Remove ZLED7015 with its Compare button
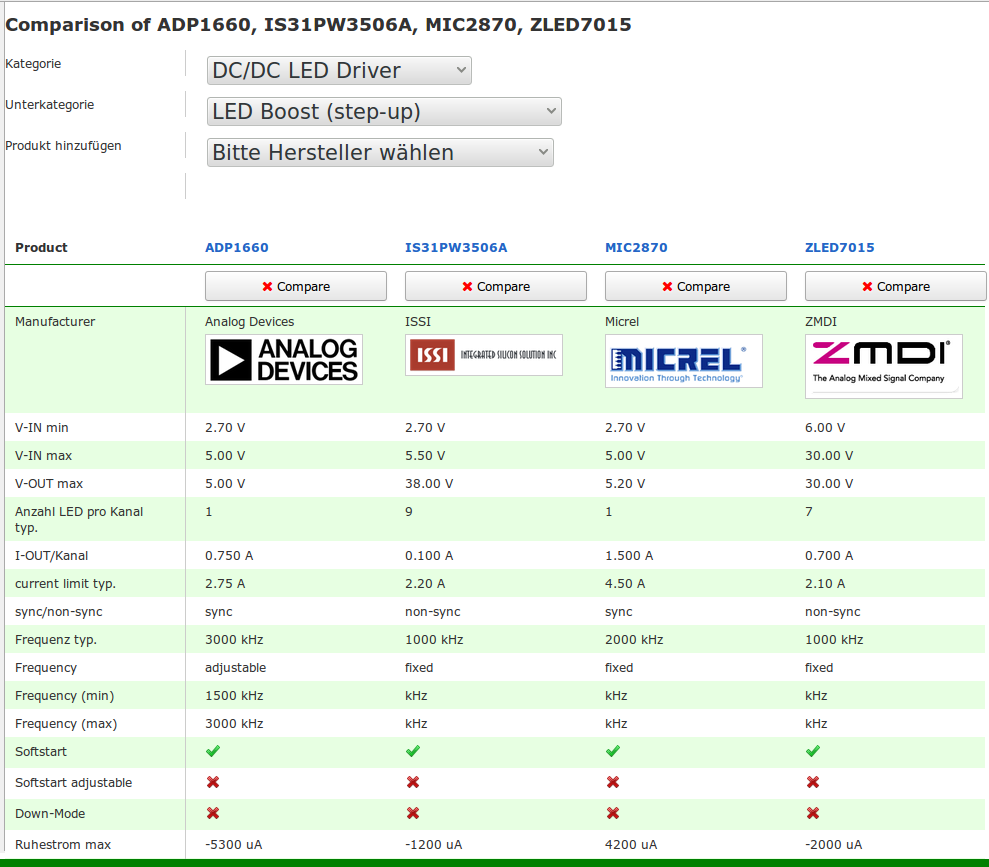 tap(896, 286)
